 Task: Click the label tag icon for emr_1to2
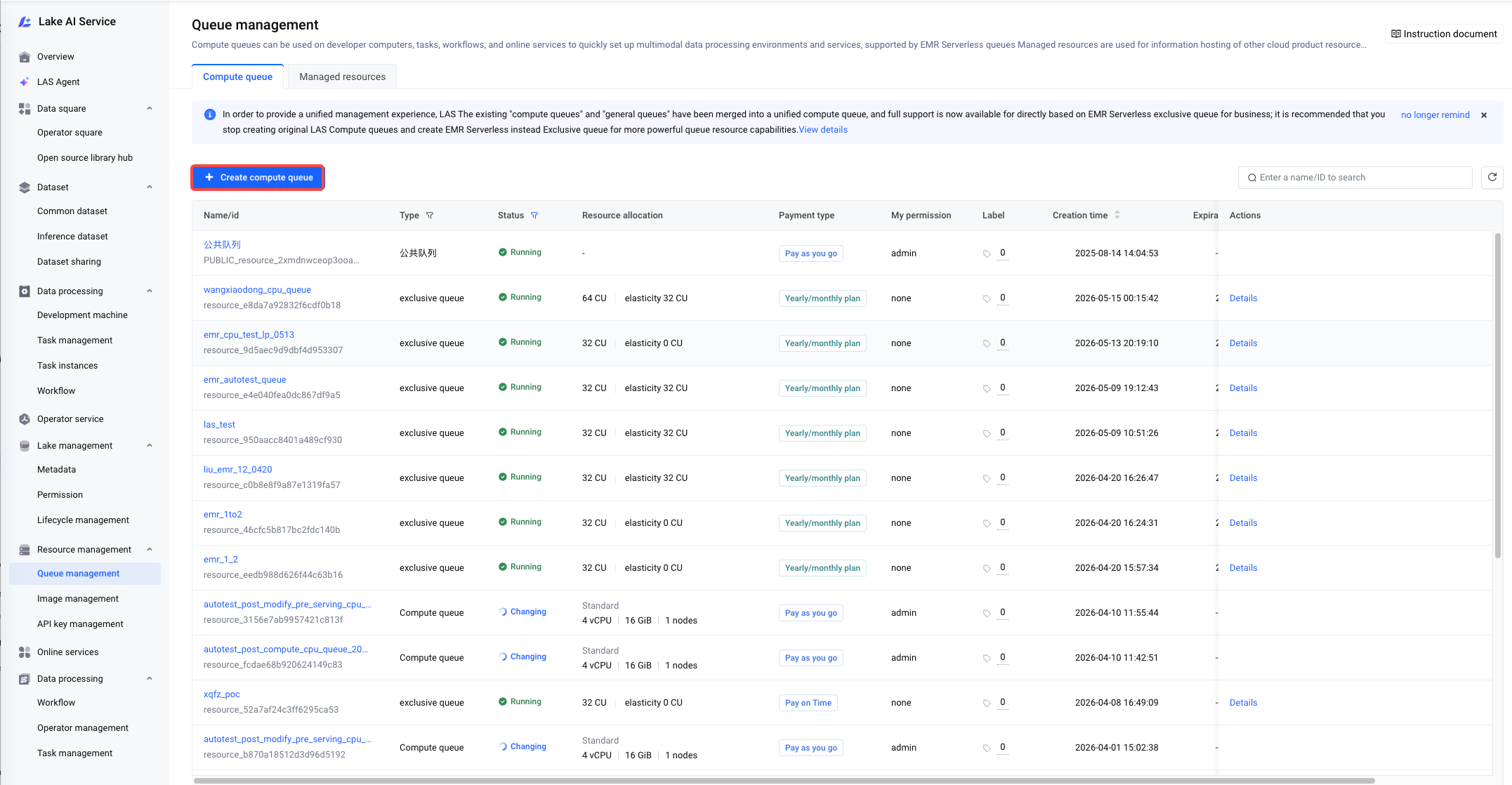pos(987,524)
